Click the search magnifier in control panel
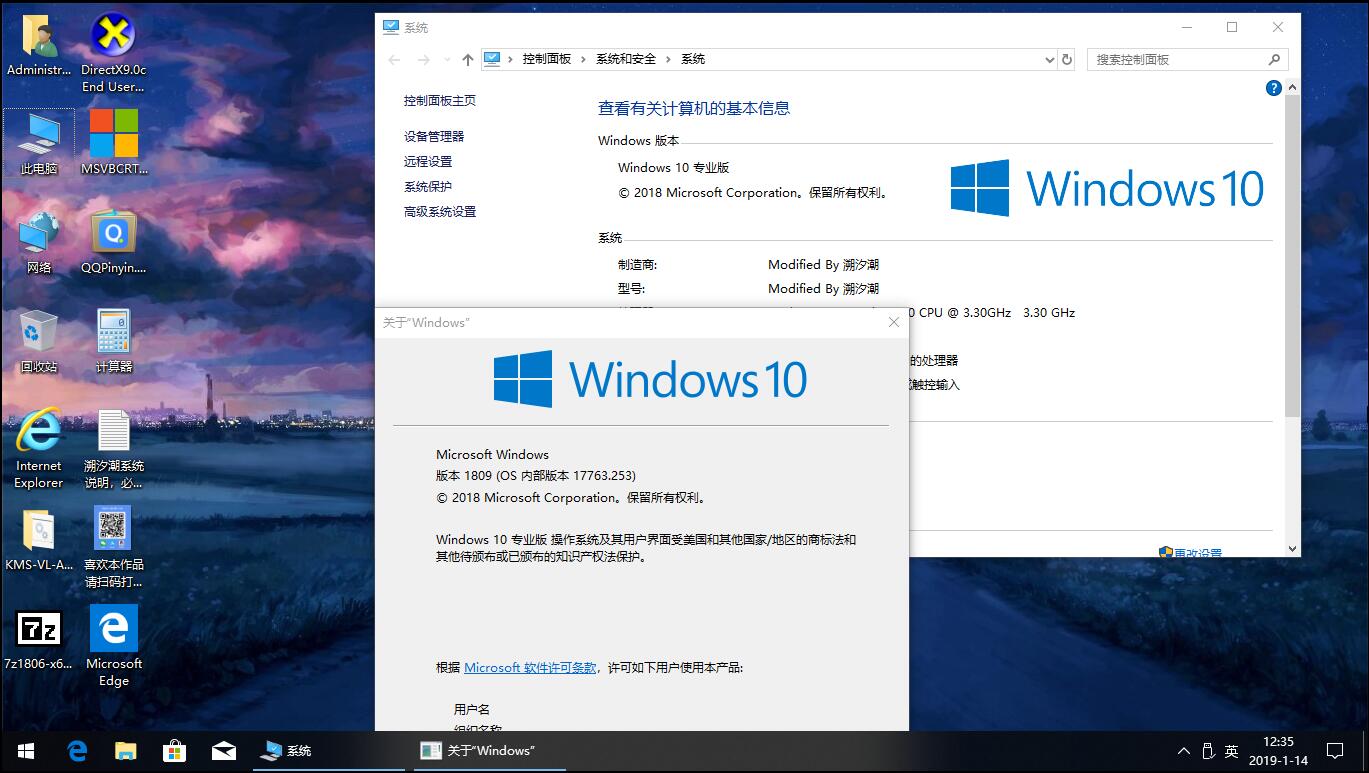The image size is (1369, 773). (1274, 60)
